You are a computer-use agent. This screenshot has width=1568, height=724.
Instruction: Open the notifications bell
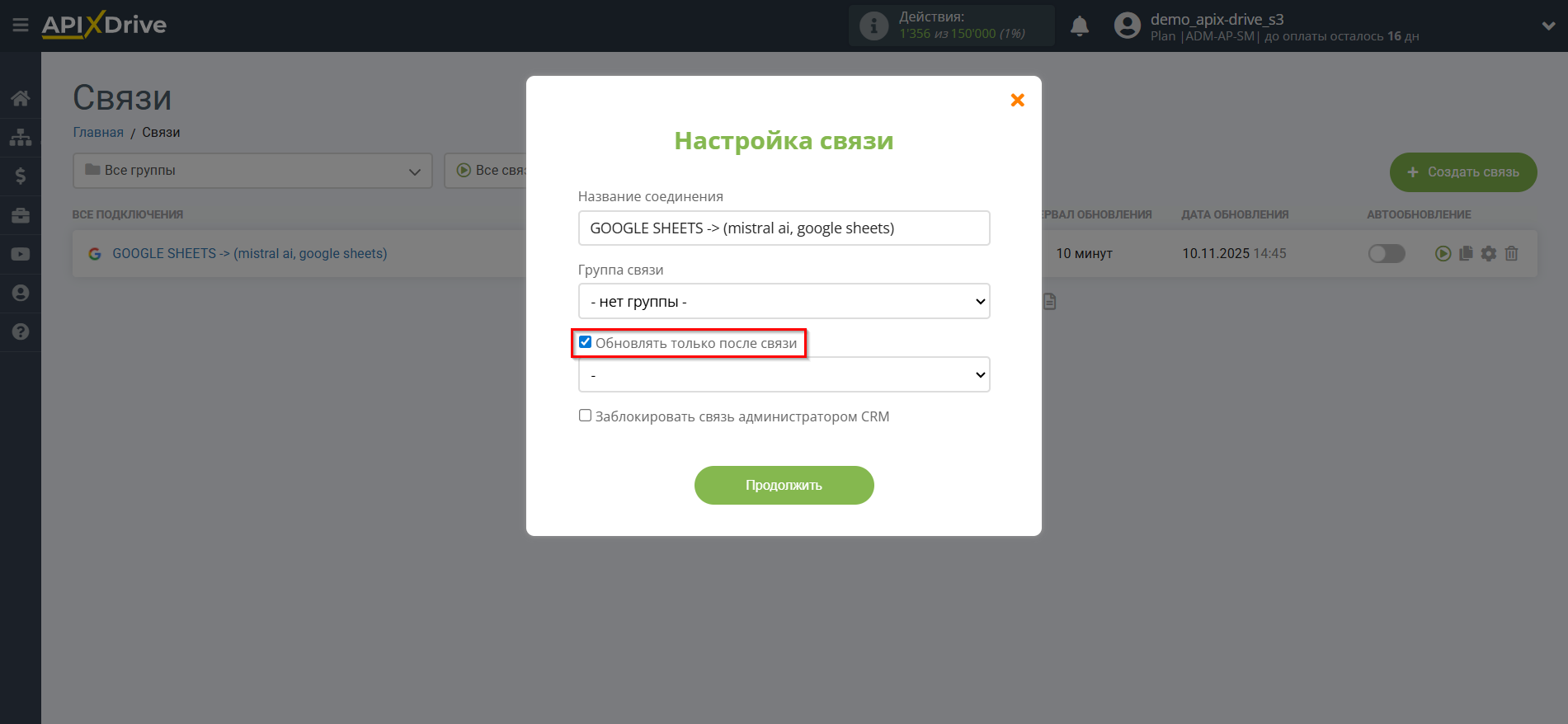tap(1080, 26)
